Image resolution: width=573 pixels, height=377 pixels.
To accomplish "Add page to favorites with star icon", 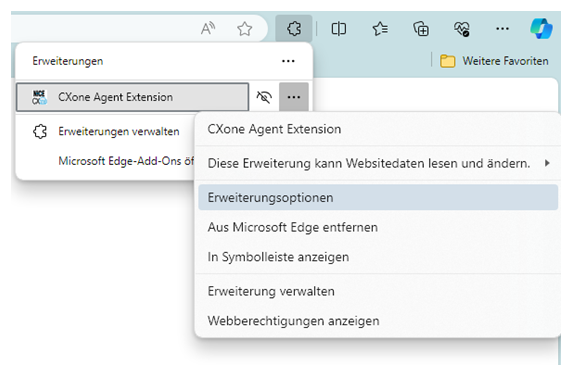I will point(244,28).
